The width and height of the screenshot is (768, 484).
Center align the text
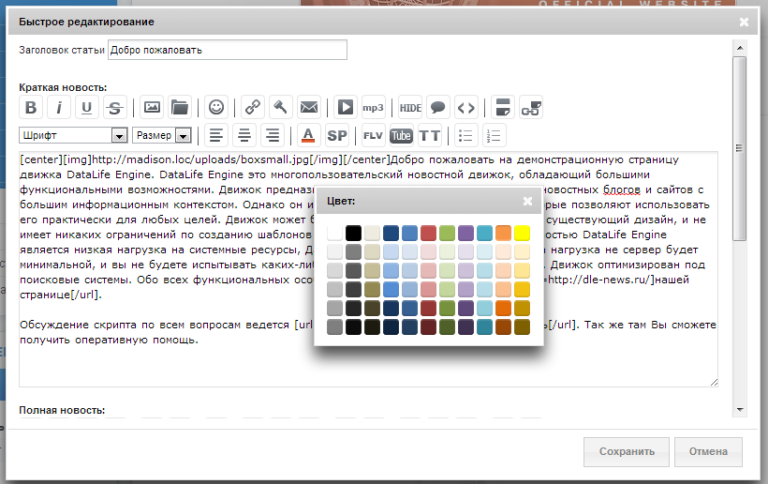click(x=244, y=135)
